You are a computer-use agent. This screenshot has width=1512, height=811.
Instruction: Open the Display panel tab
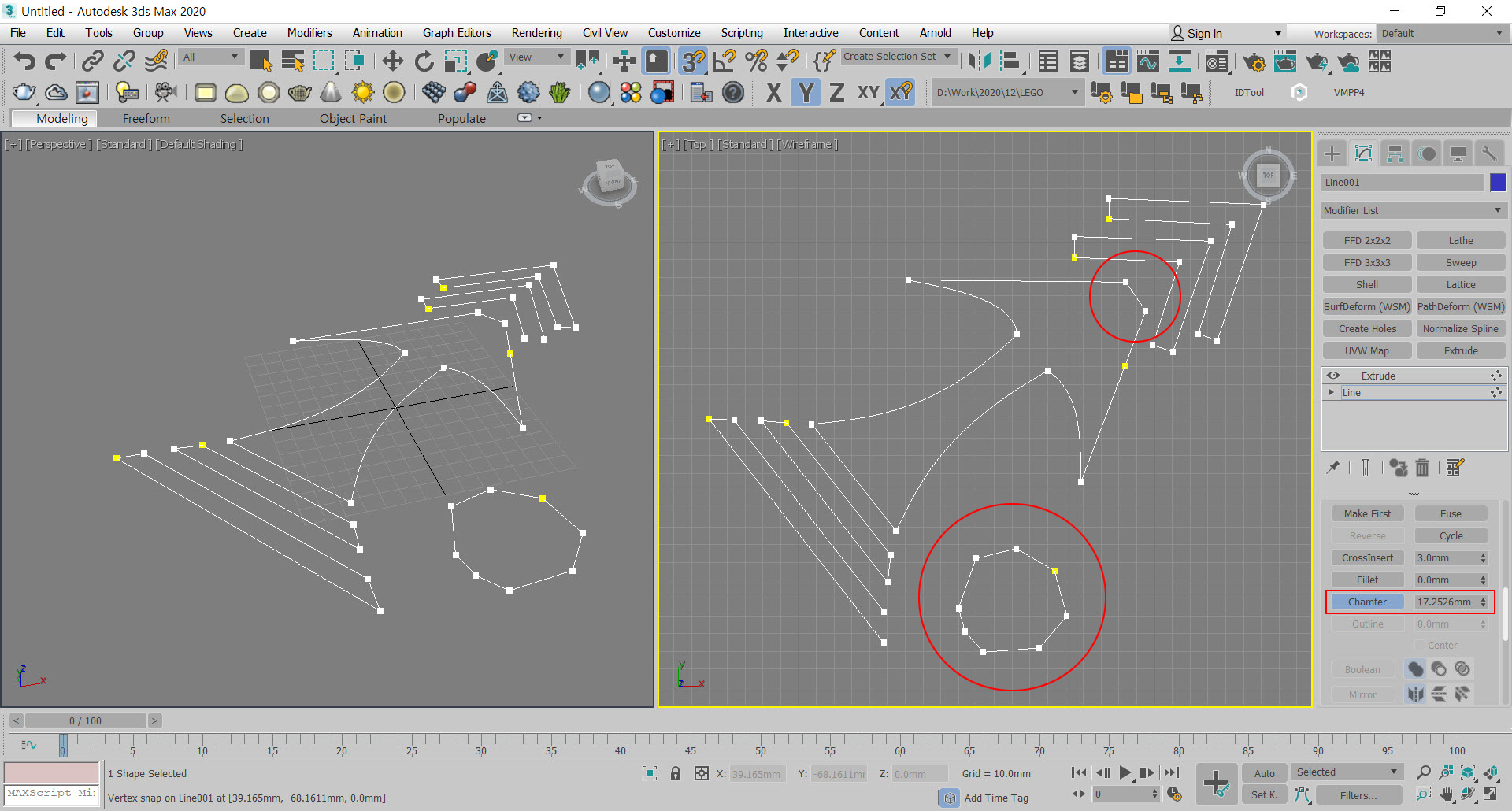click(1458, 154)
